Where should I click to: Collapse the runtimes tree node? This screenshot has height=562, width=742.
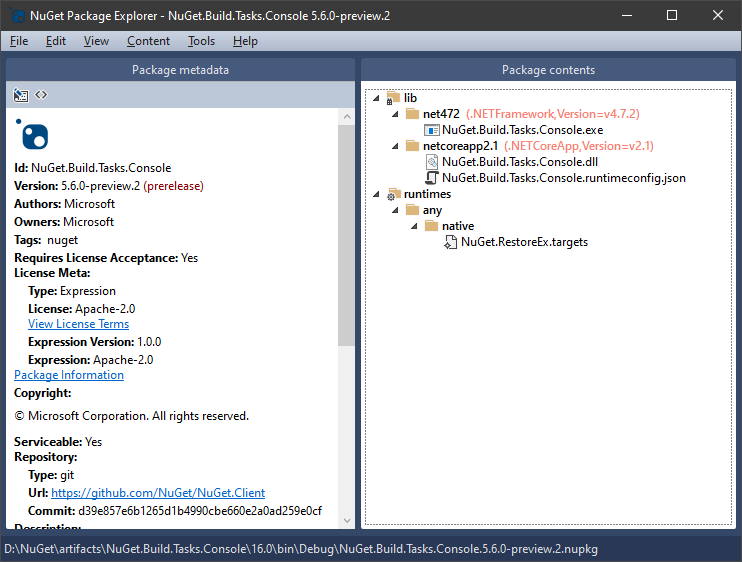tap(376, 194)
